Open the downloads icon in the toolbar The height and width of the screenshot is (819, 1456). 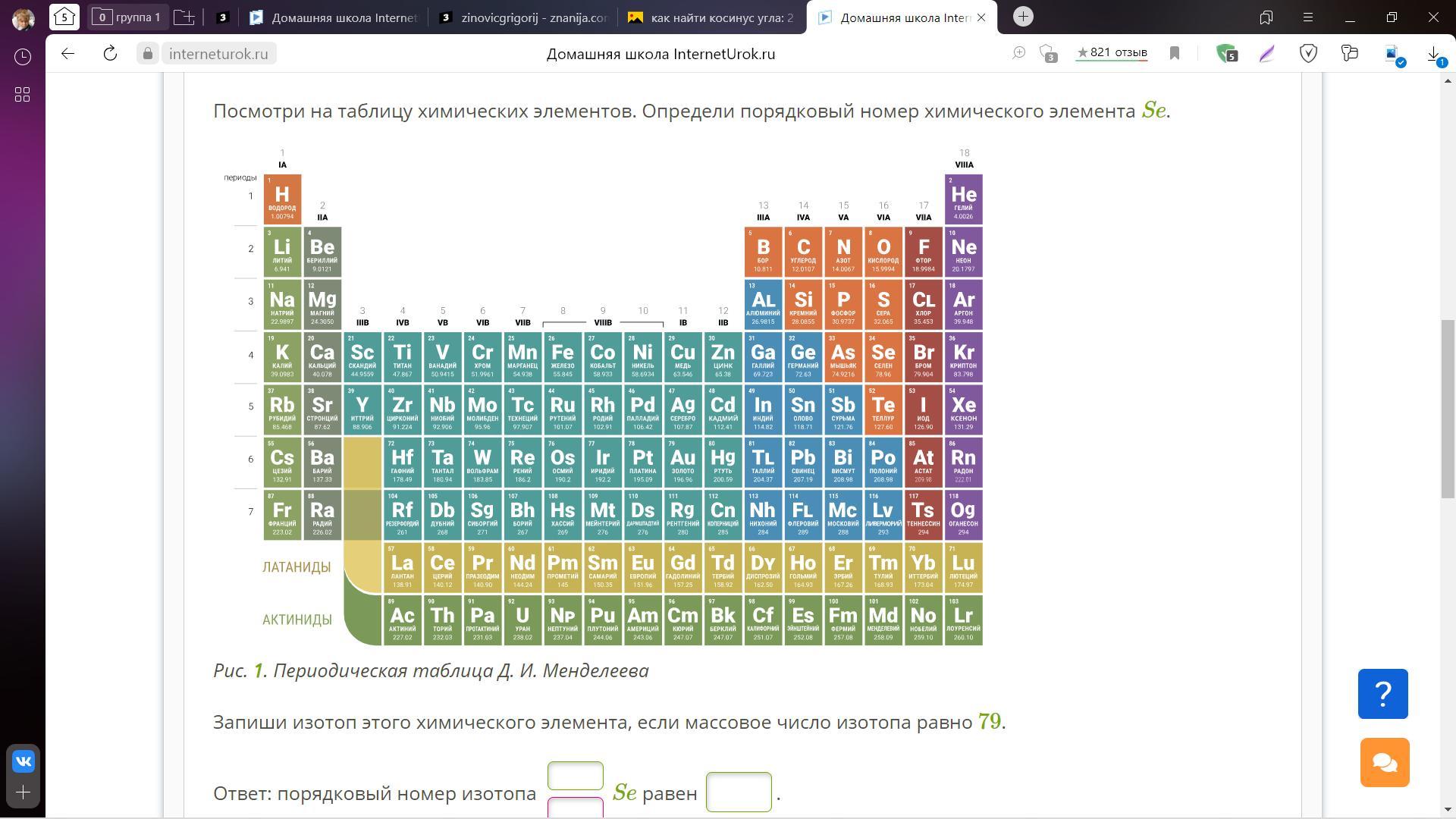(x=1434, y=54)
